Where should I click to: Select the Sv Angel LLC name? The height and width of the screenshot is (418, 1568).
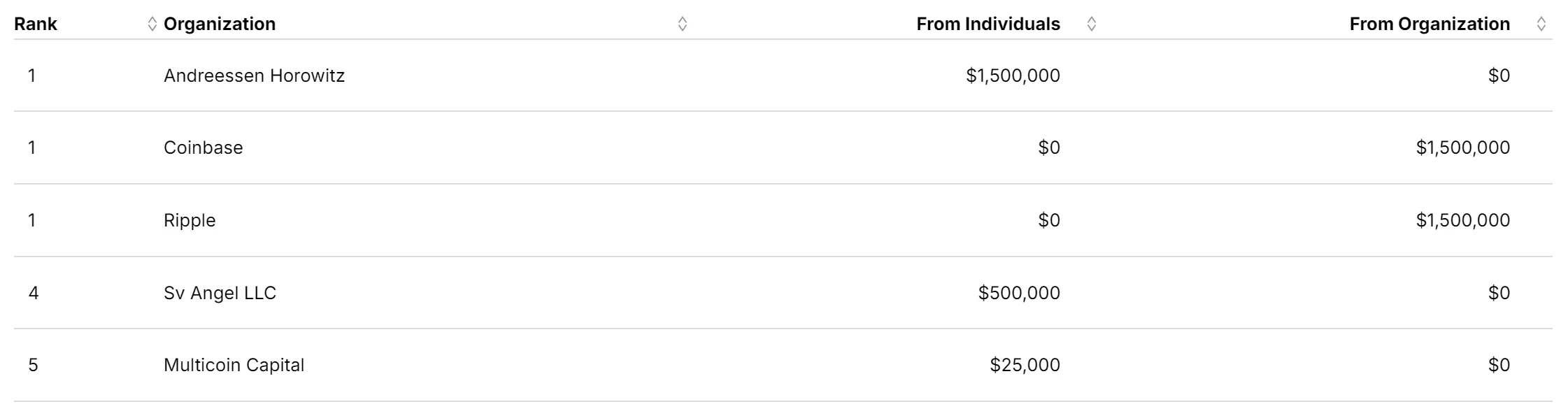[x=220, y=293]
